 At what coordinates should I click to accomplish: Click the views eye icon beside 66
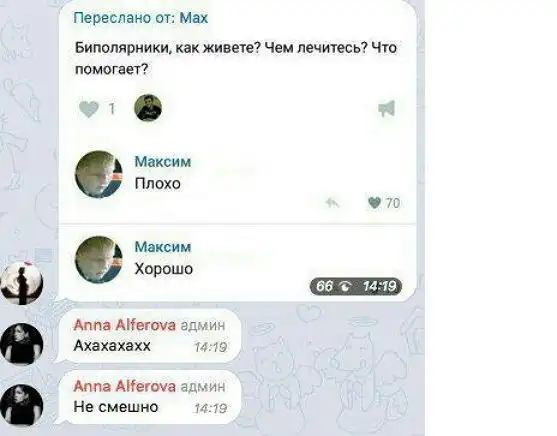point(346,286)
